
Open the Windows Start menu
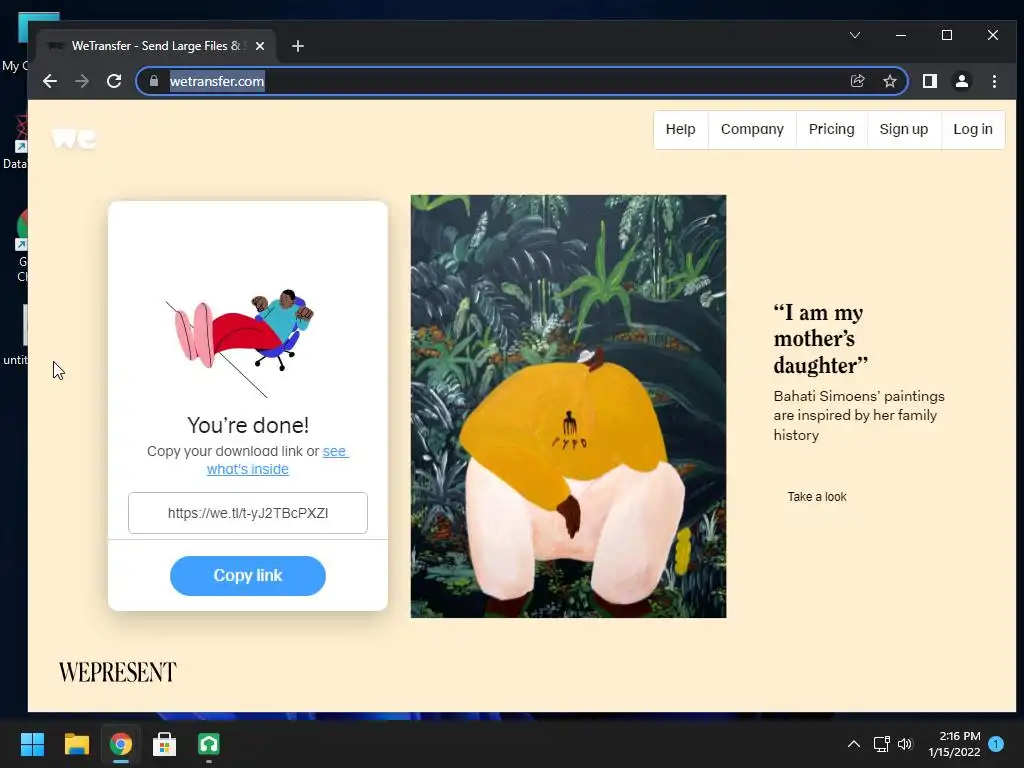32,744
